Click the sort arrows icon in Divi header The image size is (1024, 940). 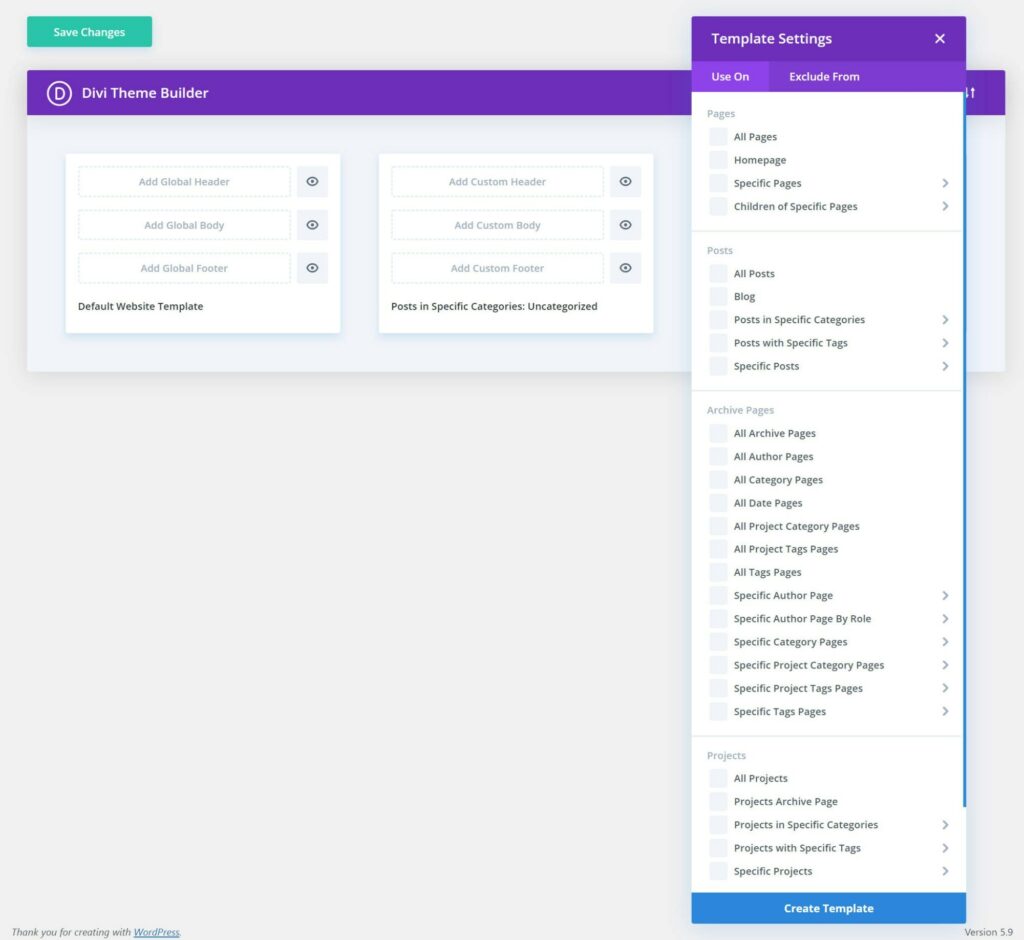(971, 93)
